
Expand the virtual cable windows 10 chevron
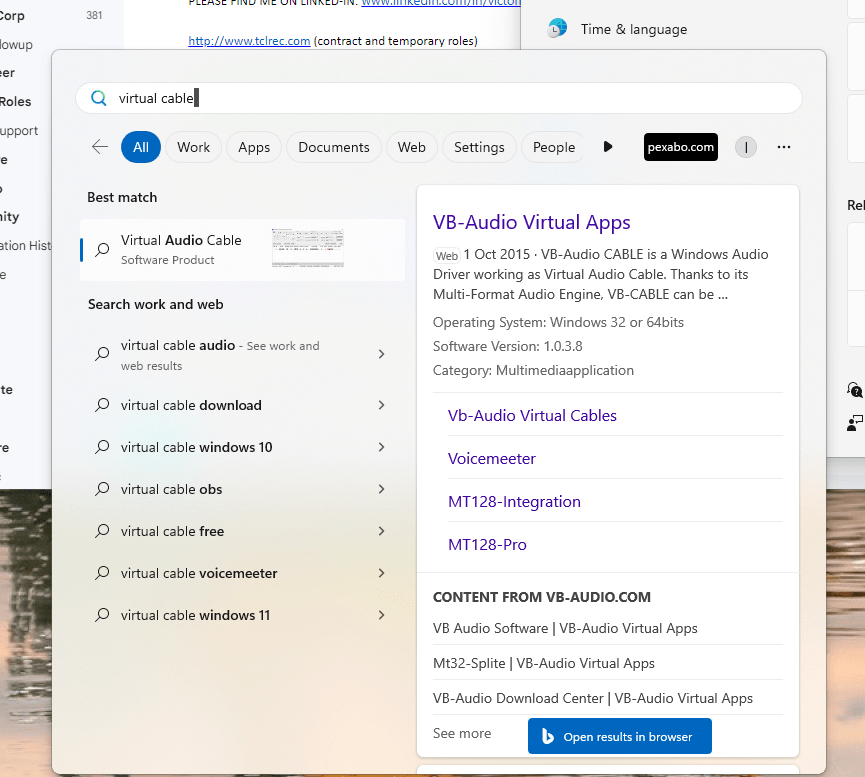pyautogui.click(x=381, y=447)
